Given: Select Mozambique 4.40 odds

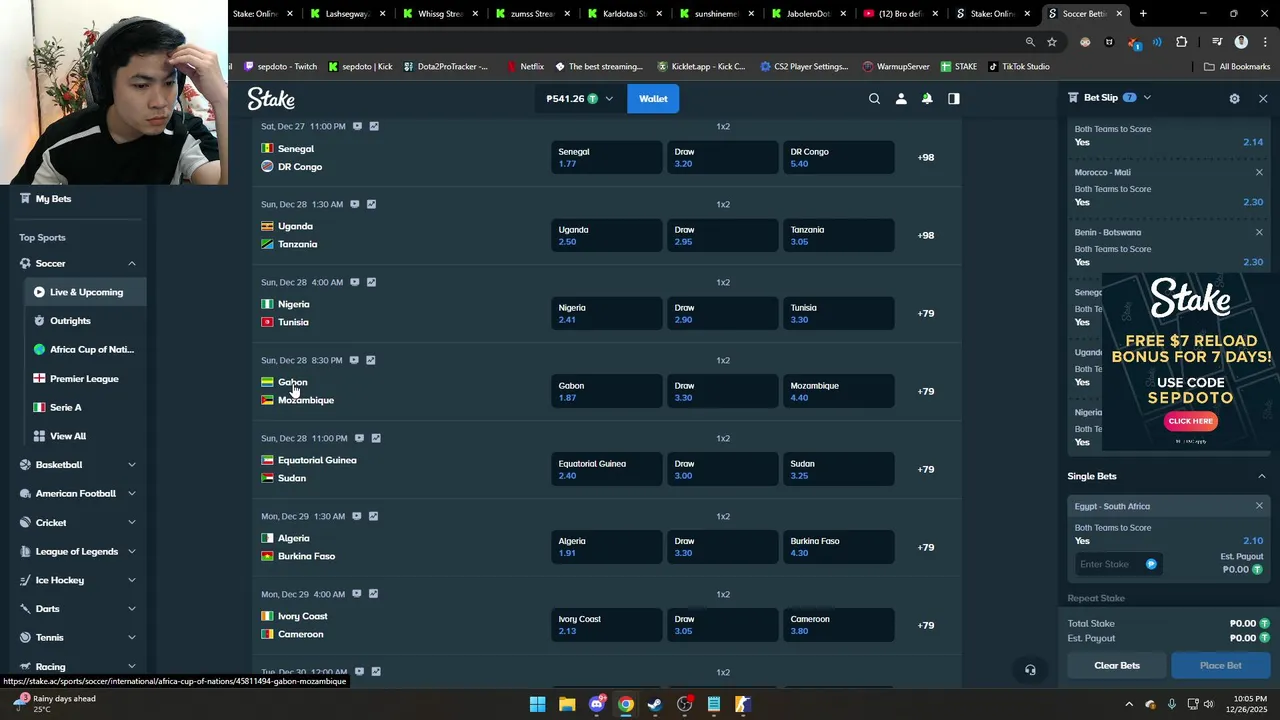Looking at the screenshot, I should [x=838, y=391].
